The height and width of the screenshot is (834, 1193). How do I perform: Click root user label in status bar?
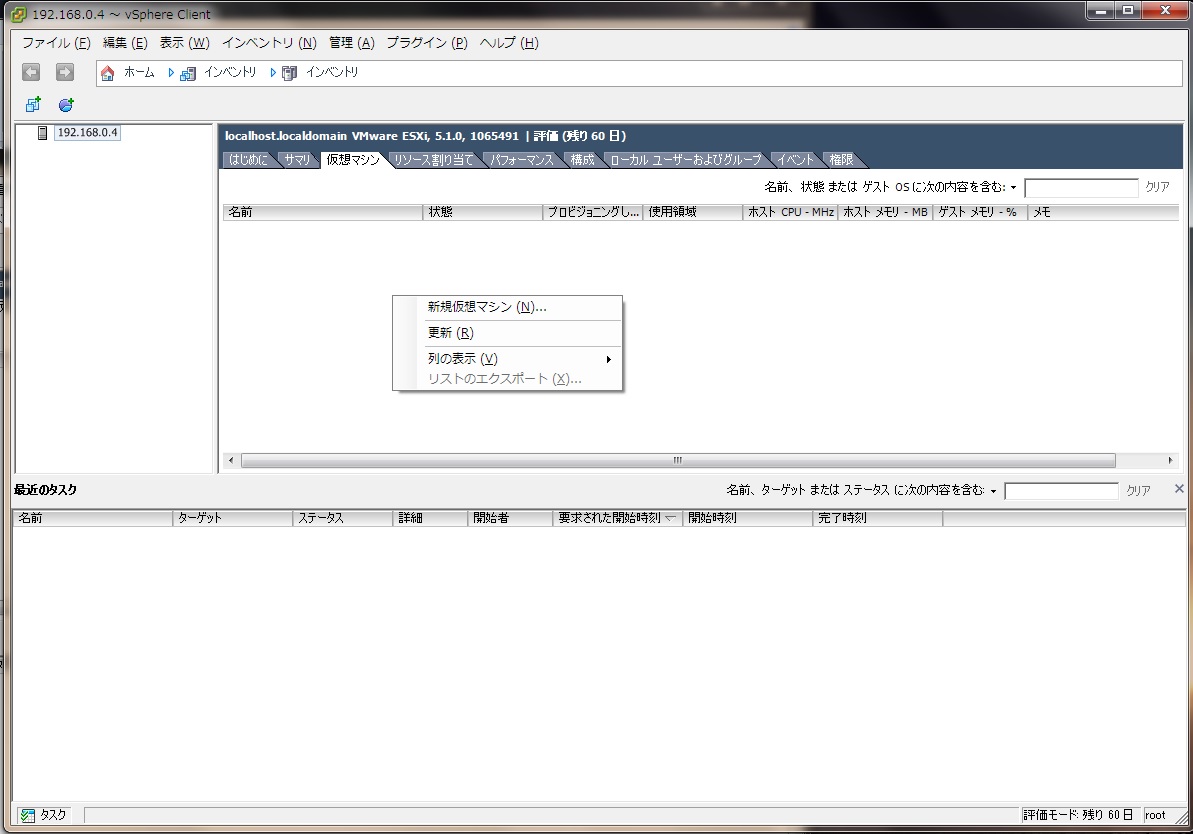[1155, 815]
